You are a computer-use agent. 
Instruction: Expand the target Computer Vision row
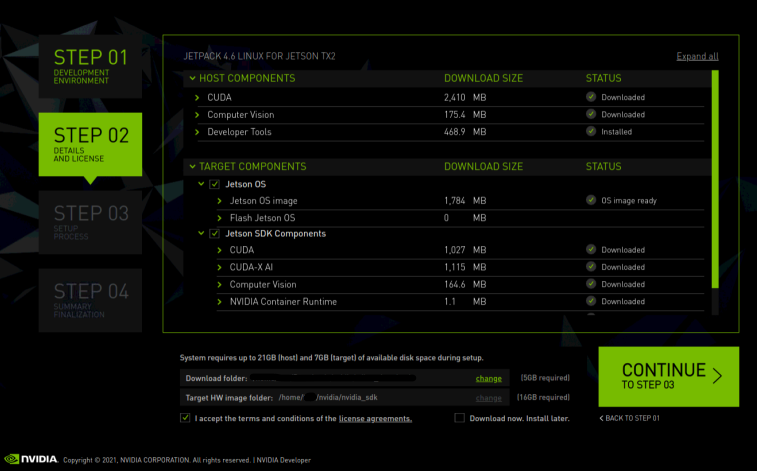point(220,285)
